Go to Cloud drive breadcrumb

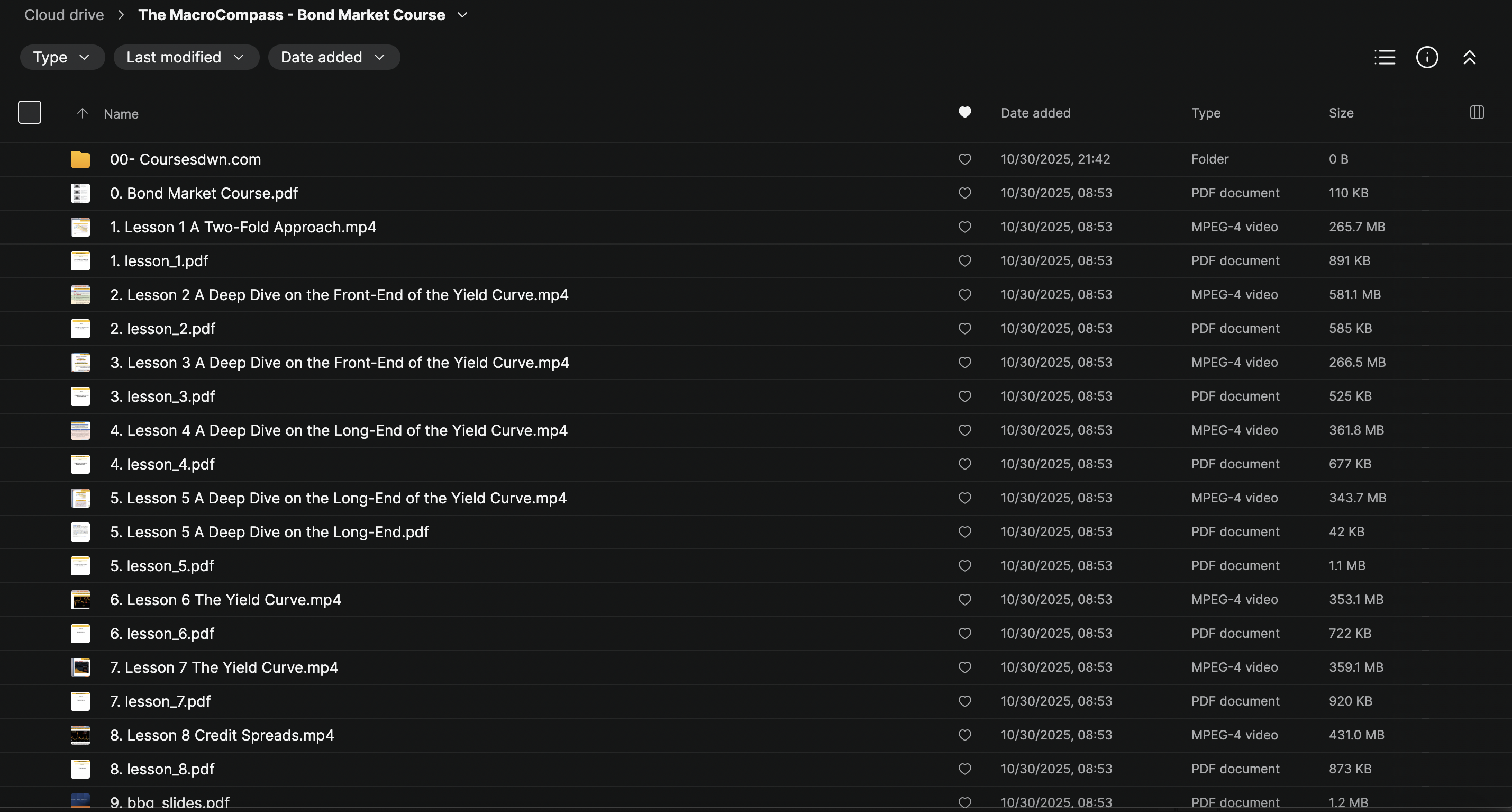pyautogui.click(x=64, y=15)
